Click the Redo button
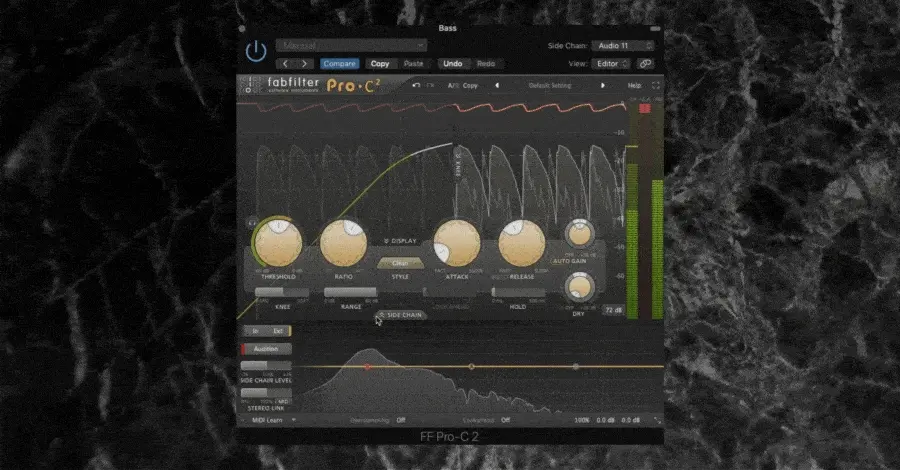 pyautogui.click(x=486, y=64)
